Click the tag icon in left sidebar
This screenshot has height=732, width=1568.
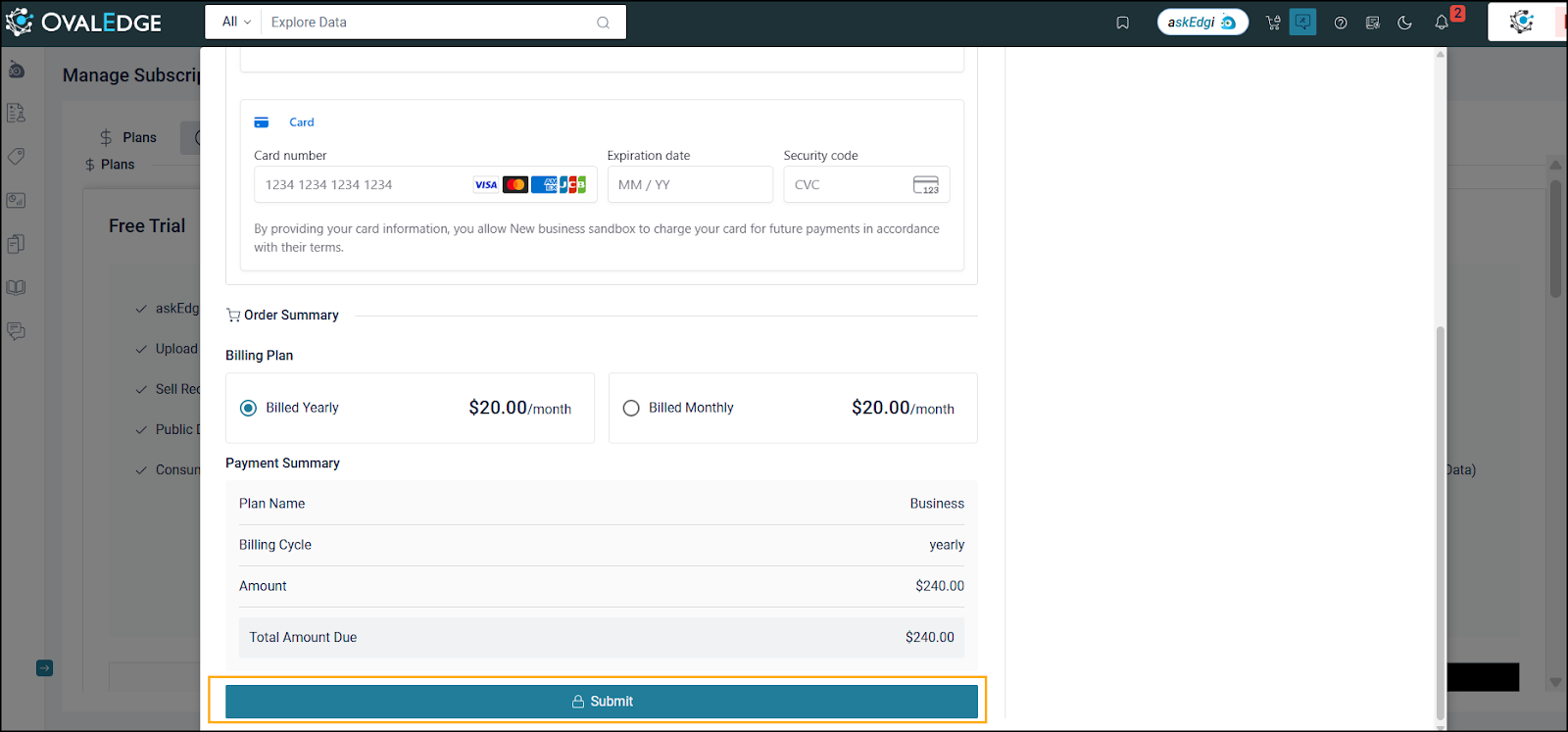pyautogui.click(x=16, y=157)
